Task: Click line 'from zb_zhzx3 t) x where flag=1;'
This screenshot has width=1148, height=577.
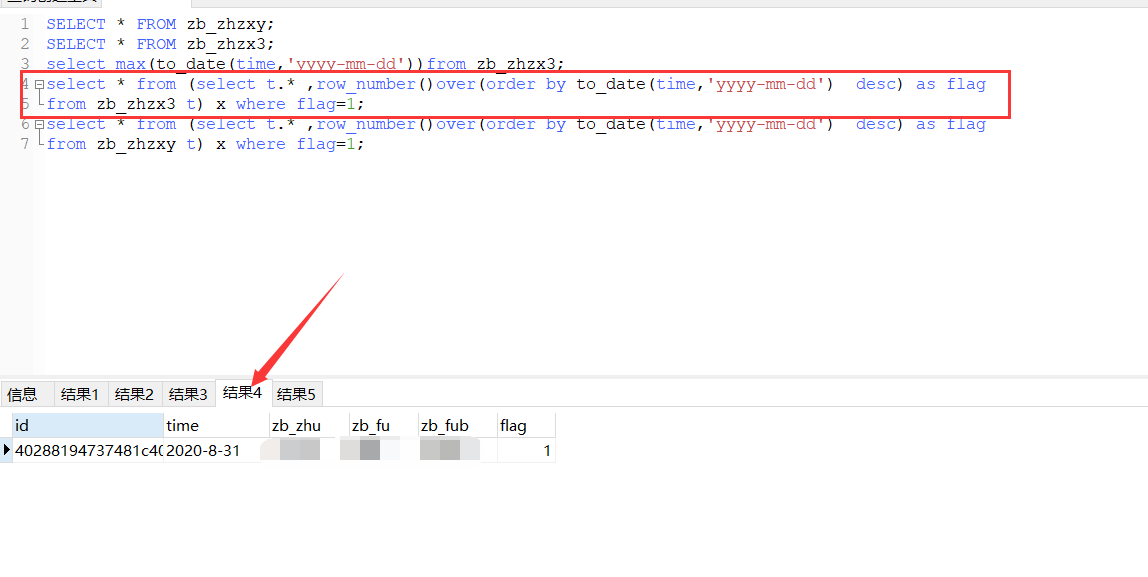Action: pyautogui.click(x=205, y=104)
